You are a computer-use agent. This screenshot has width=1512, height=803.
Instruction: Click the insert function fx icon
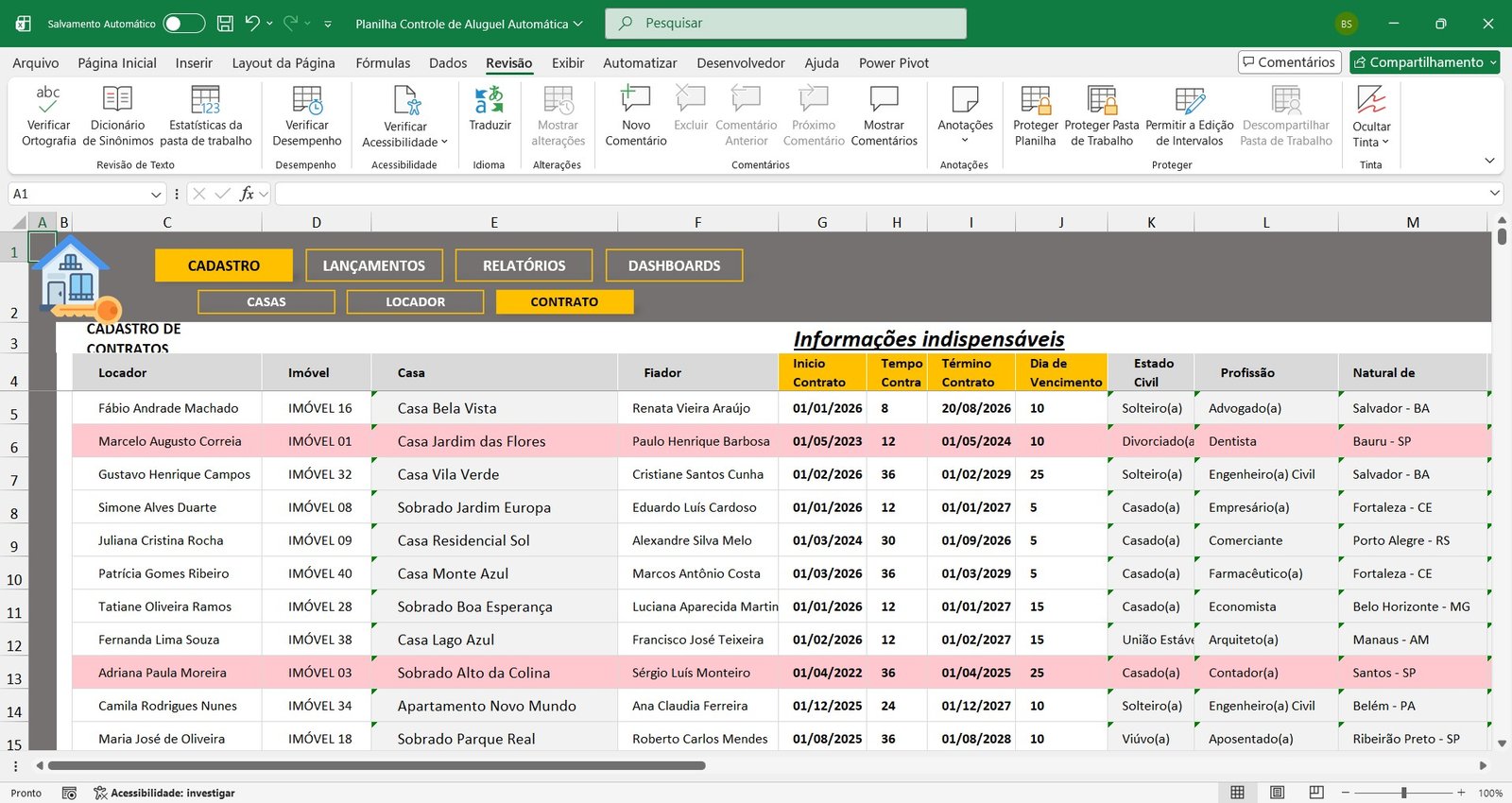tap(247, 194)
